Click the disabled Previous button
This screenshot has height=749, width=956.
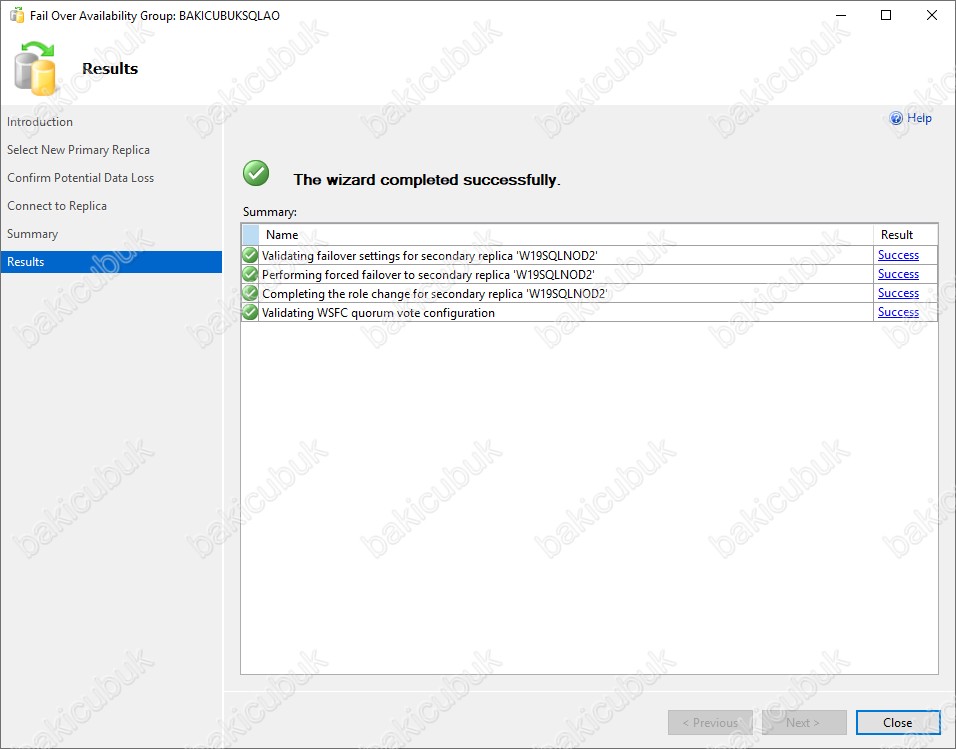pos(710,722)
